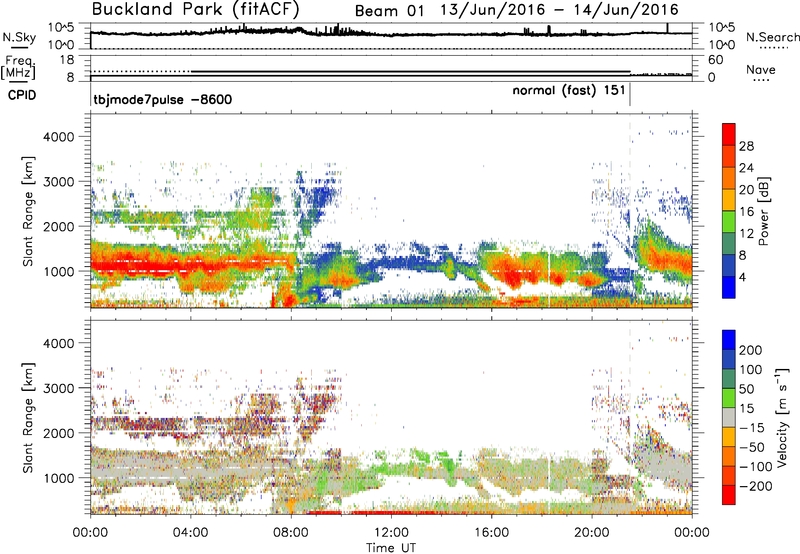
Task: Click the blue top segment of the velocity color bar
Action: [x=729, y=339]
